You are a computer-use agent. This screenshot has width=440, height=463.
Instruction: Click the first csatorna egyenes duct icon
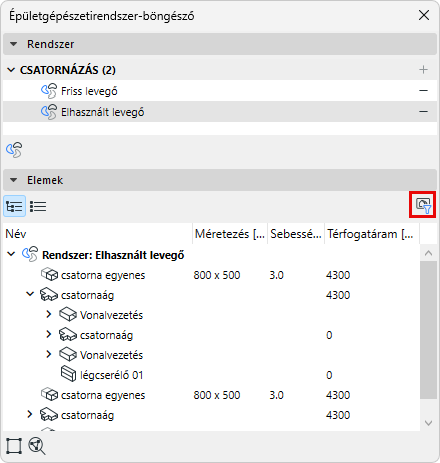coord(49,274)
